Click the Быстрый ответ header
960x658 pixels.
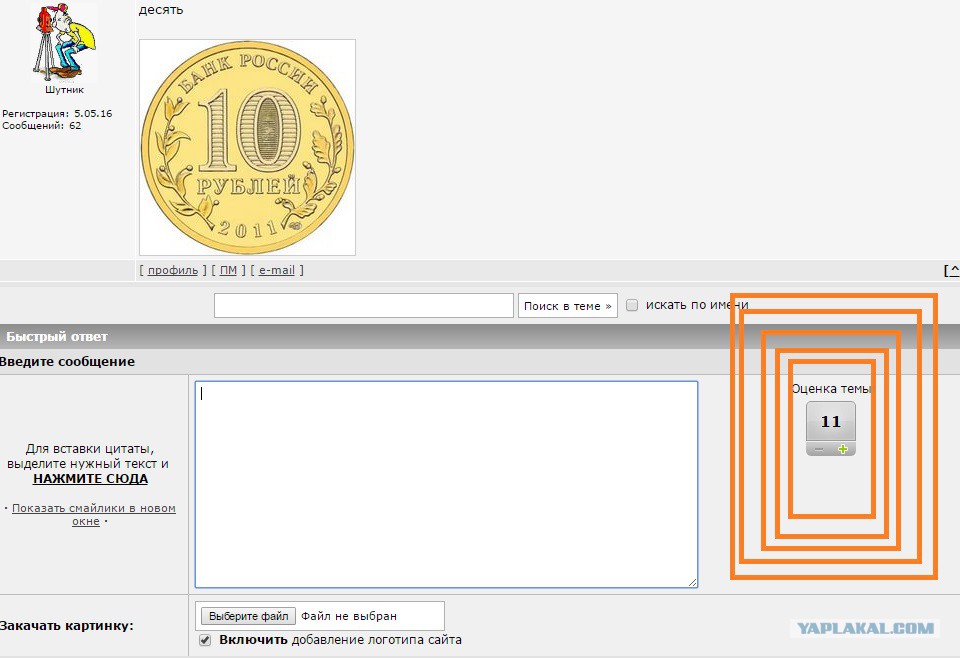pos(57,336)
